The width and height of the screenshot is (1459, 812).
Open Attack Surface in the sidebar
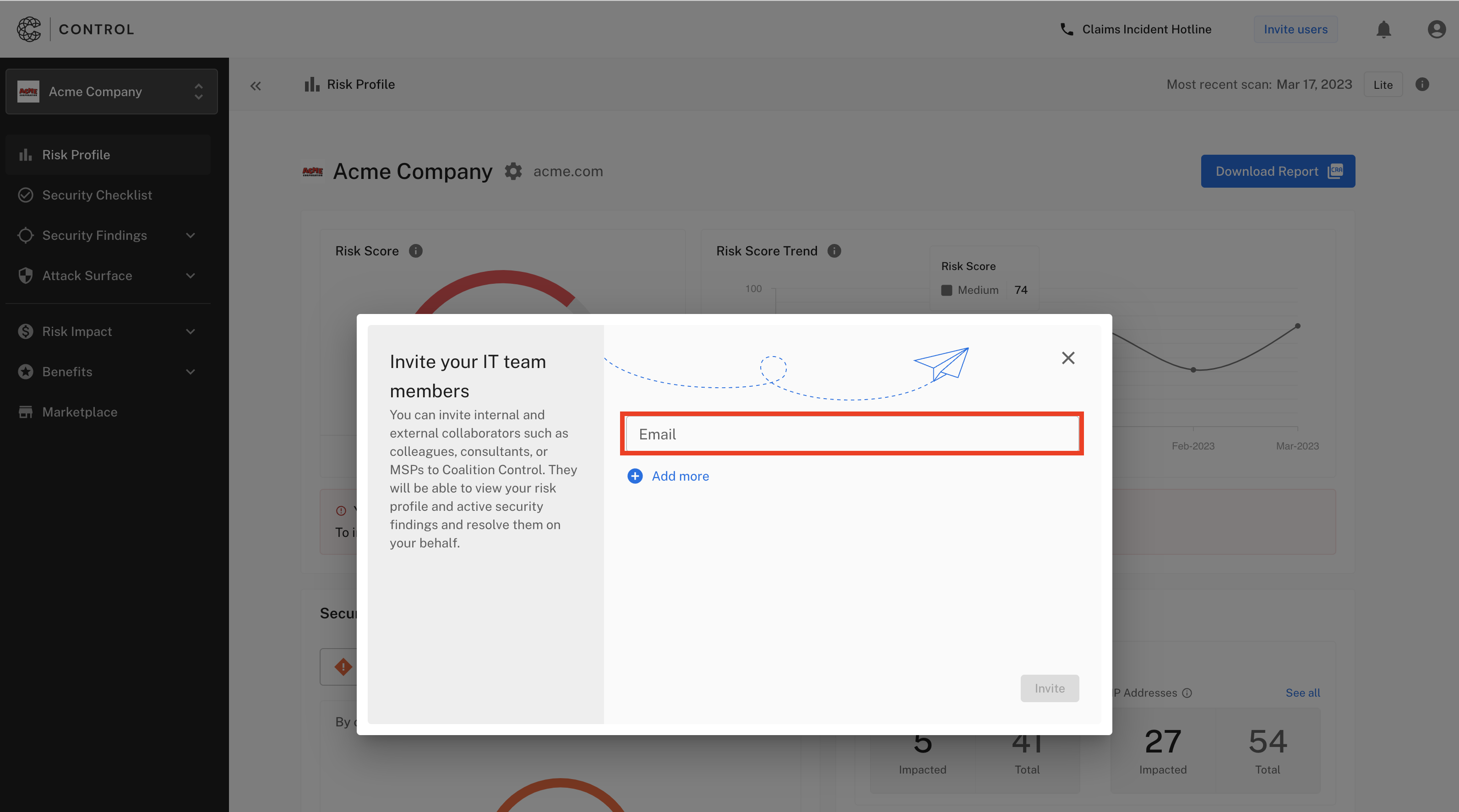point(108,276)
